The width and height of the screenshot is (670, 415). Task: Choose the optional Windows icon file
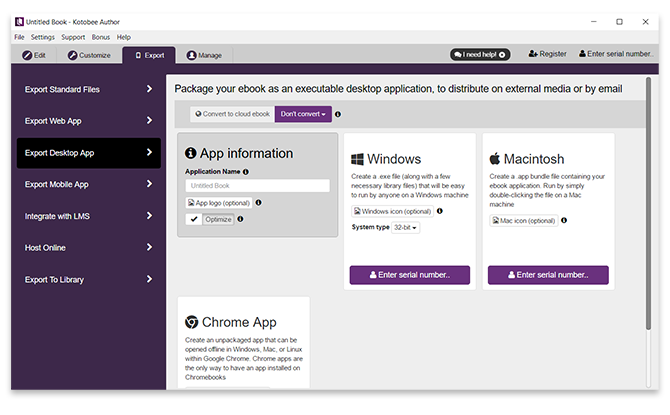pos(391,211)
